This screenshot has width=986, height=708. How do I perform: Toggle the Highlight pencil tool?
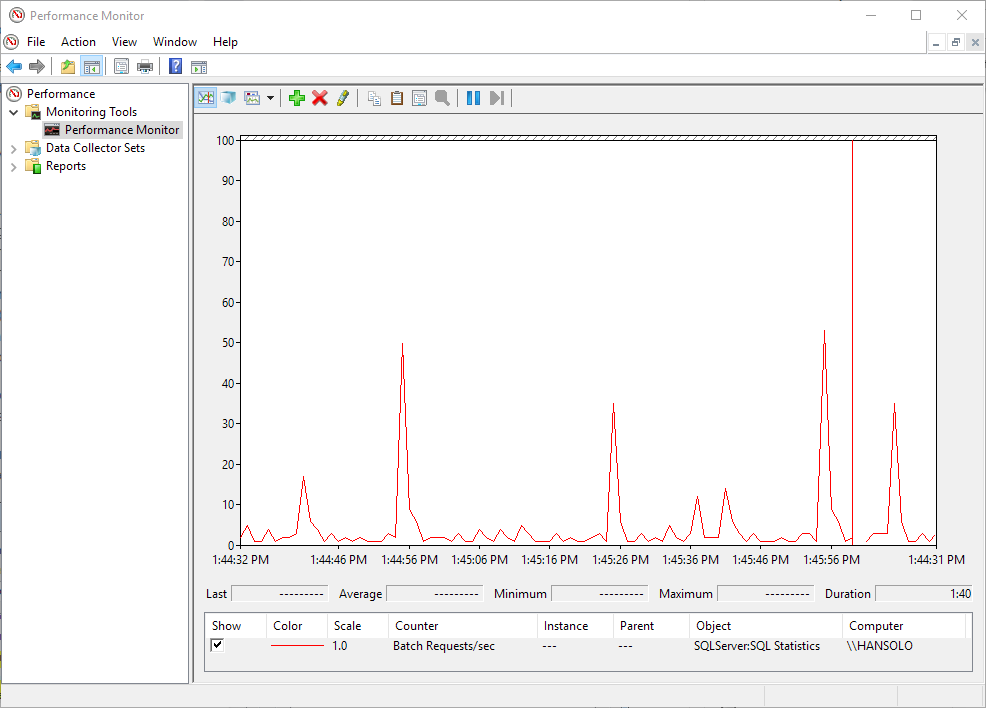[x=343, y=98]
